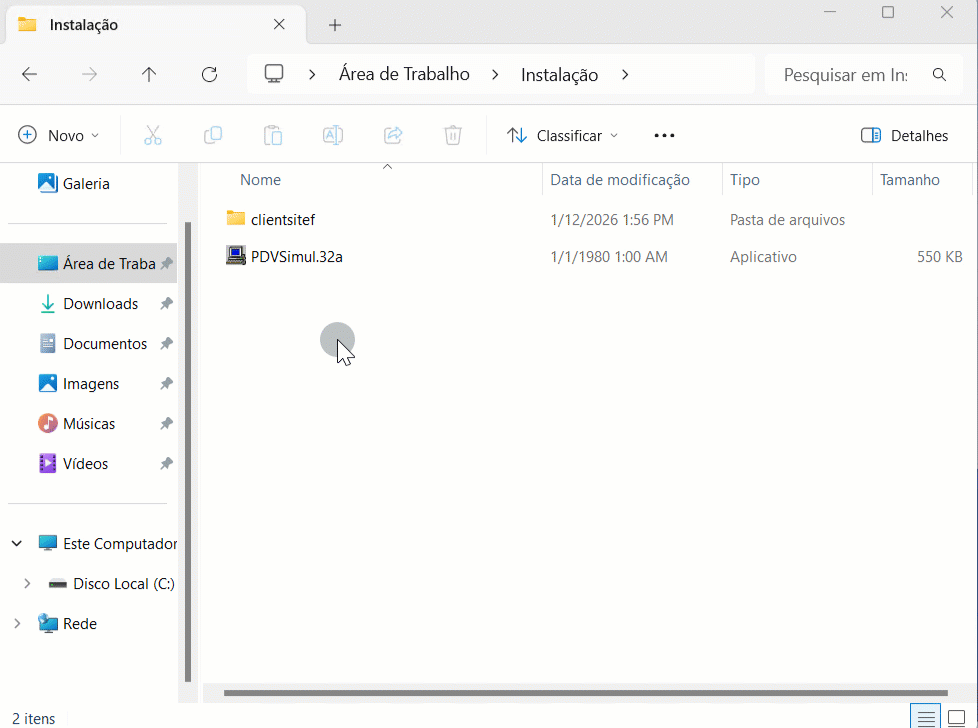
Task: Select the Instalação tab
Action: pos(156,25)
